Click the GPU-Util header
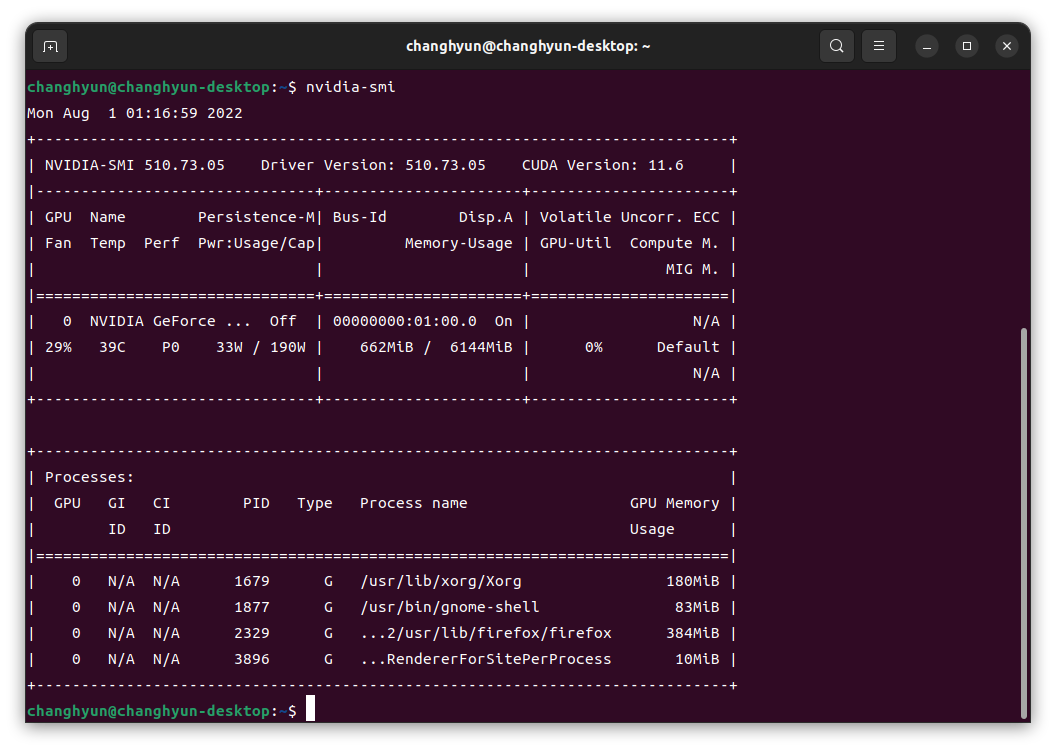 (576, 243)
